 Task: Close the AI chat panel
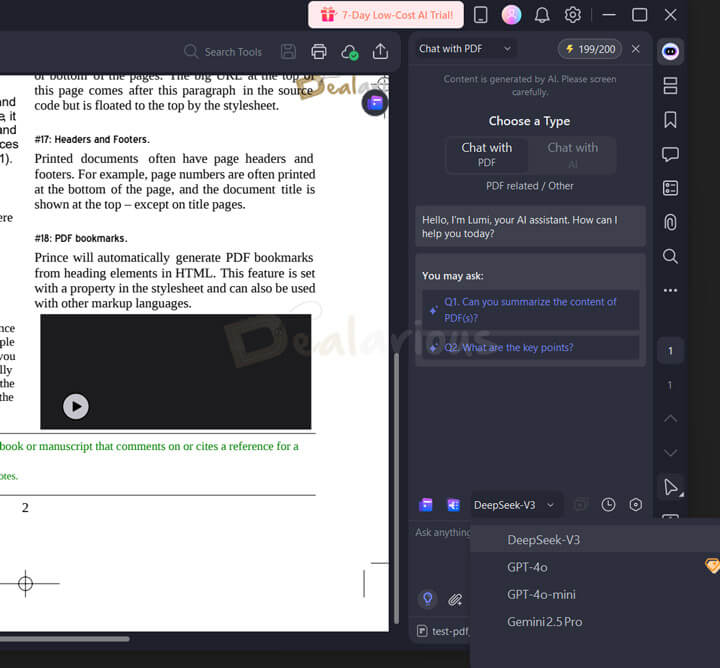pyautogui.click(x=636, y=49)
